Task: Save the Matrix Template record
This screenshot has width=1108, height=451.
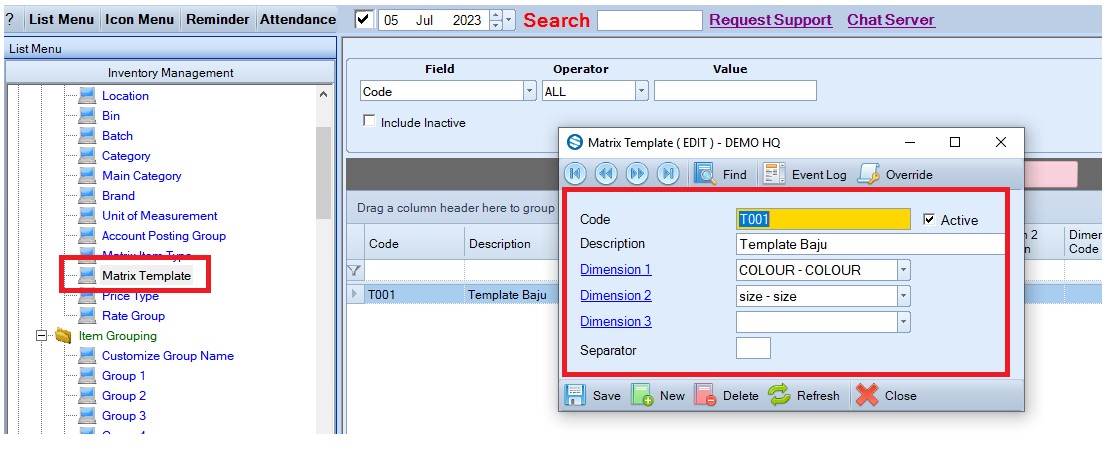Action: (x=592, y=395)
